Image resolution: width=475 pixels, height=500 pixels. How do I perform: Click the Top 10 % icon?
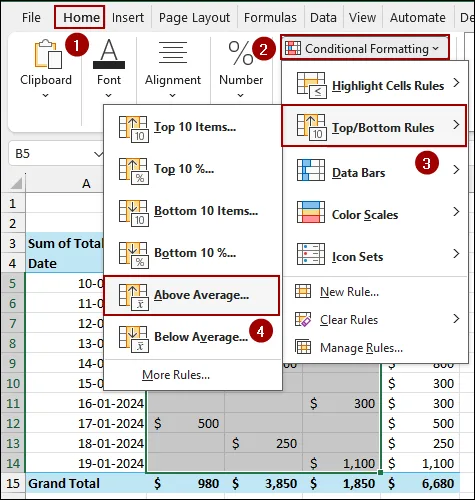[134, 171]
